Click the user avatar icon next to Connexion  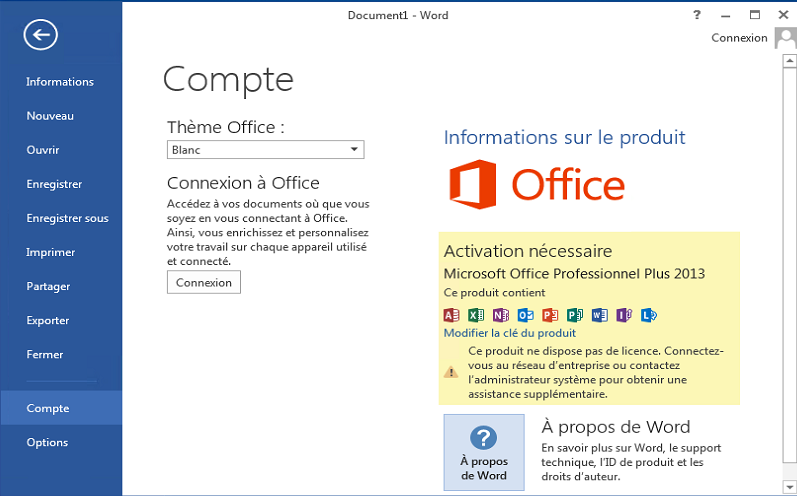785,38
